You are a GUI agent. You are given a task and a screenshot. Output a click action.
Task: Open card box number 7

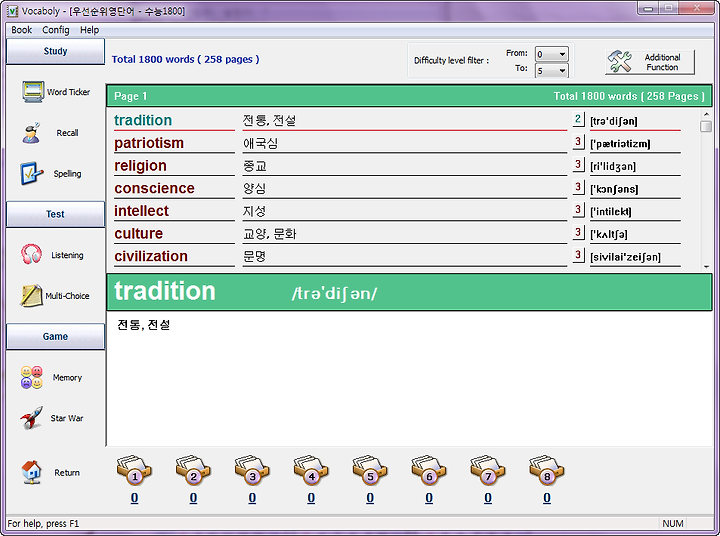488,470
